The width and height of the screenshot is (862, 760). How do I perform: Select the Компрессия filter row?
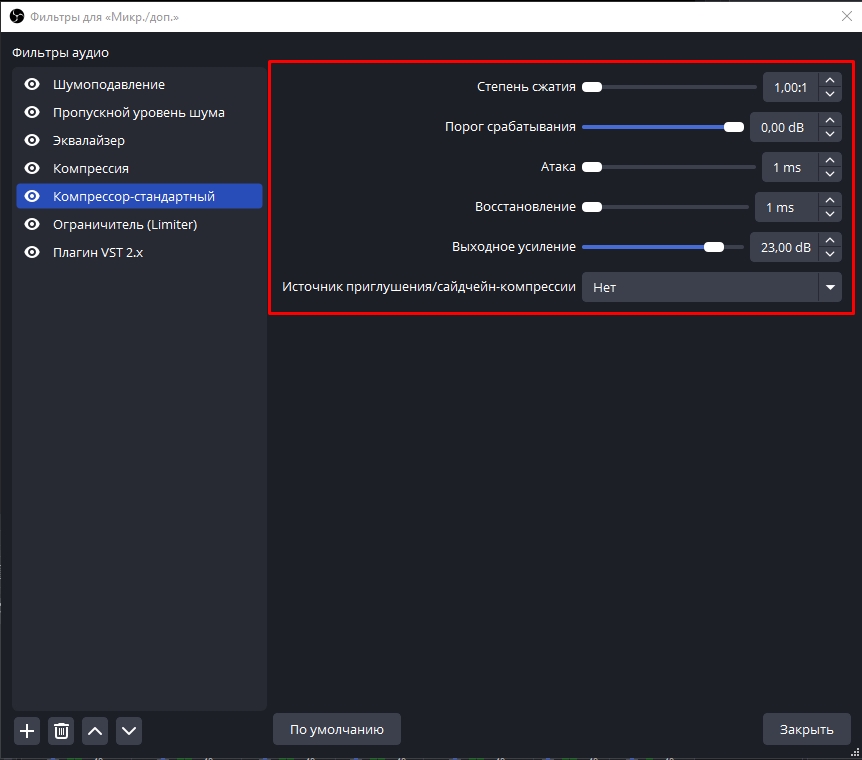[x=140, y=168]
